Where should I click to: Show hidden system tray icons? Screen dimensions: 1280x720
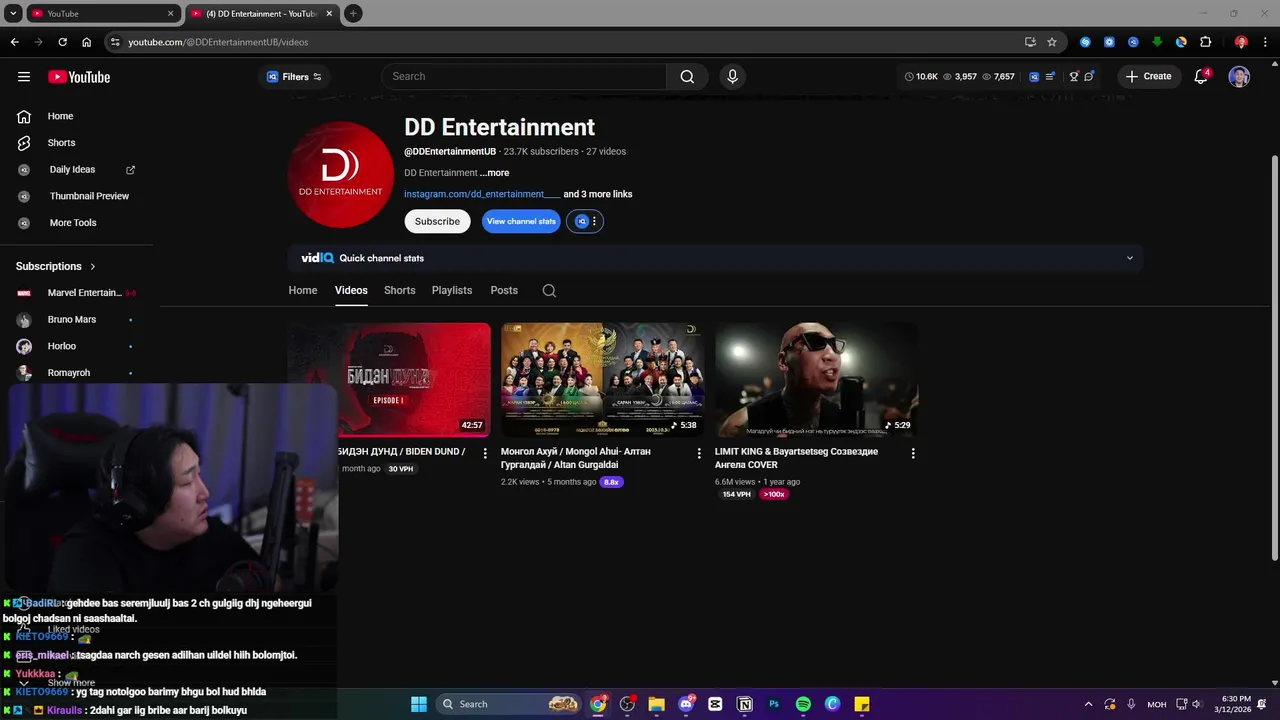(x=1089, y=704)
